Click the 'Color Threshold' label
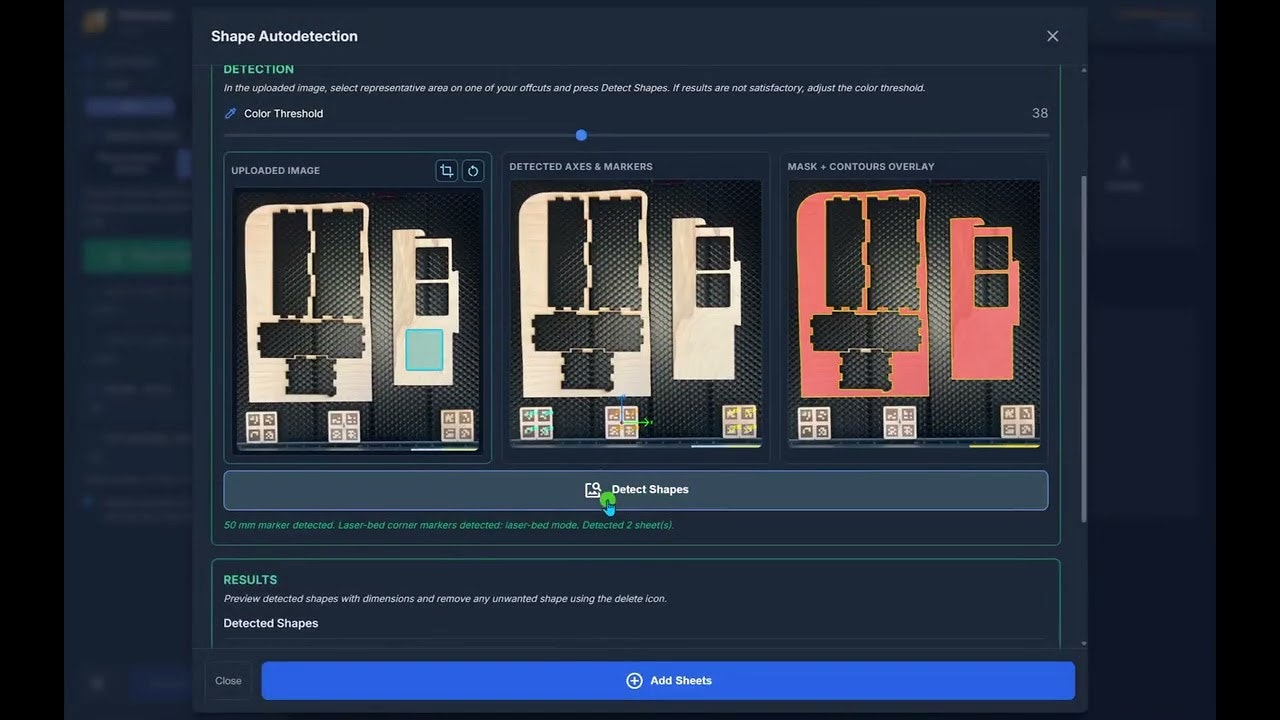1280x720 pixels. (284, 114)
